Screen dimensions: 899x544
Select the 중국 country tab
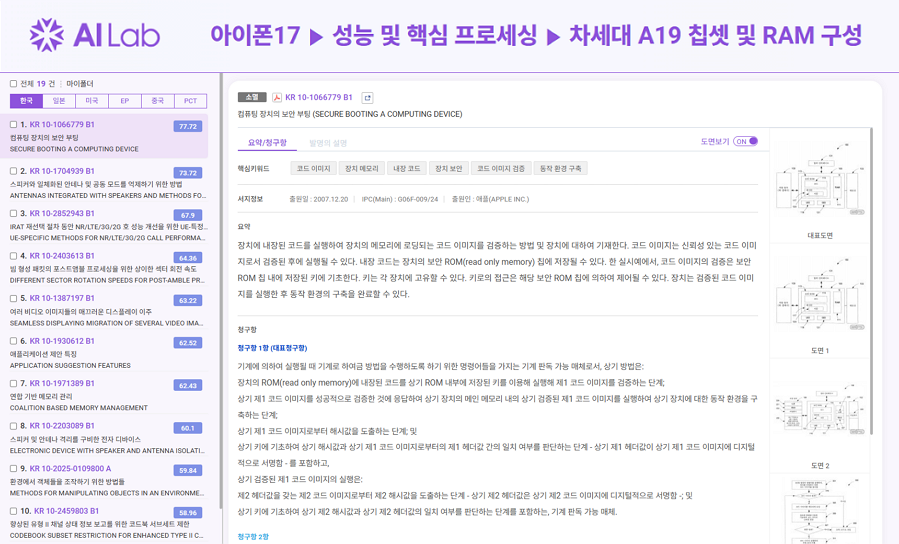158,101
